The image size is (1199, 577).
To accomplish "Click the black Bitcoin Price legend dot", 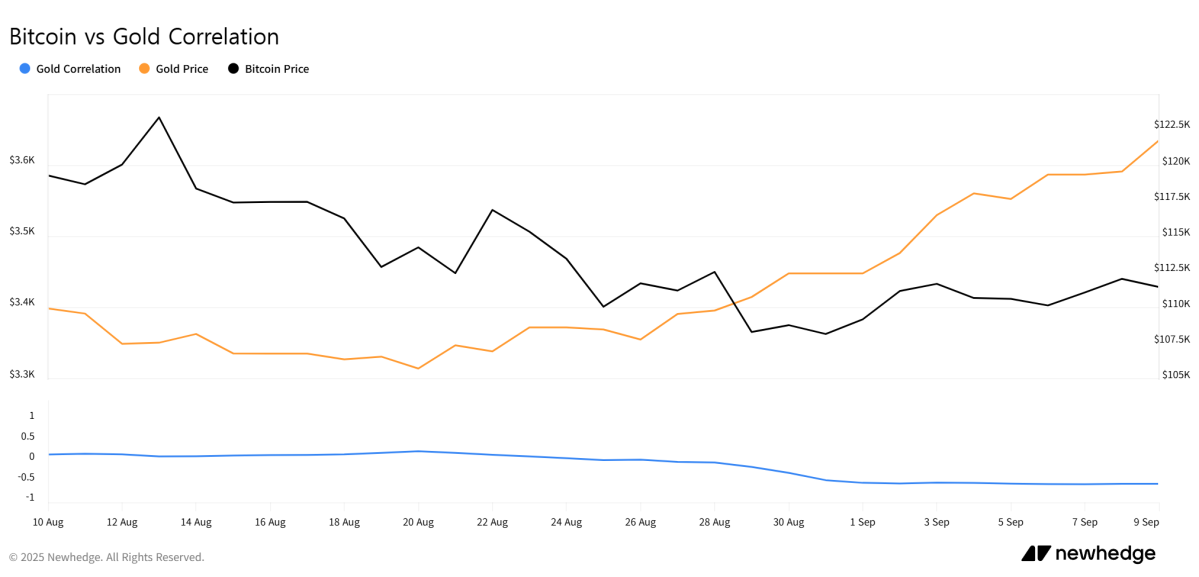I will [x=233, y=69].
